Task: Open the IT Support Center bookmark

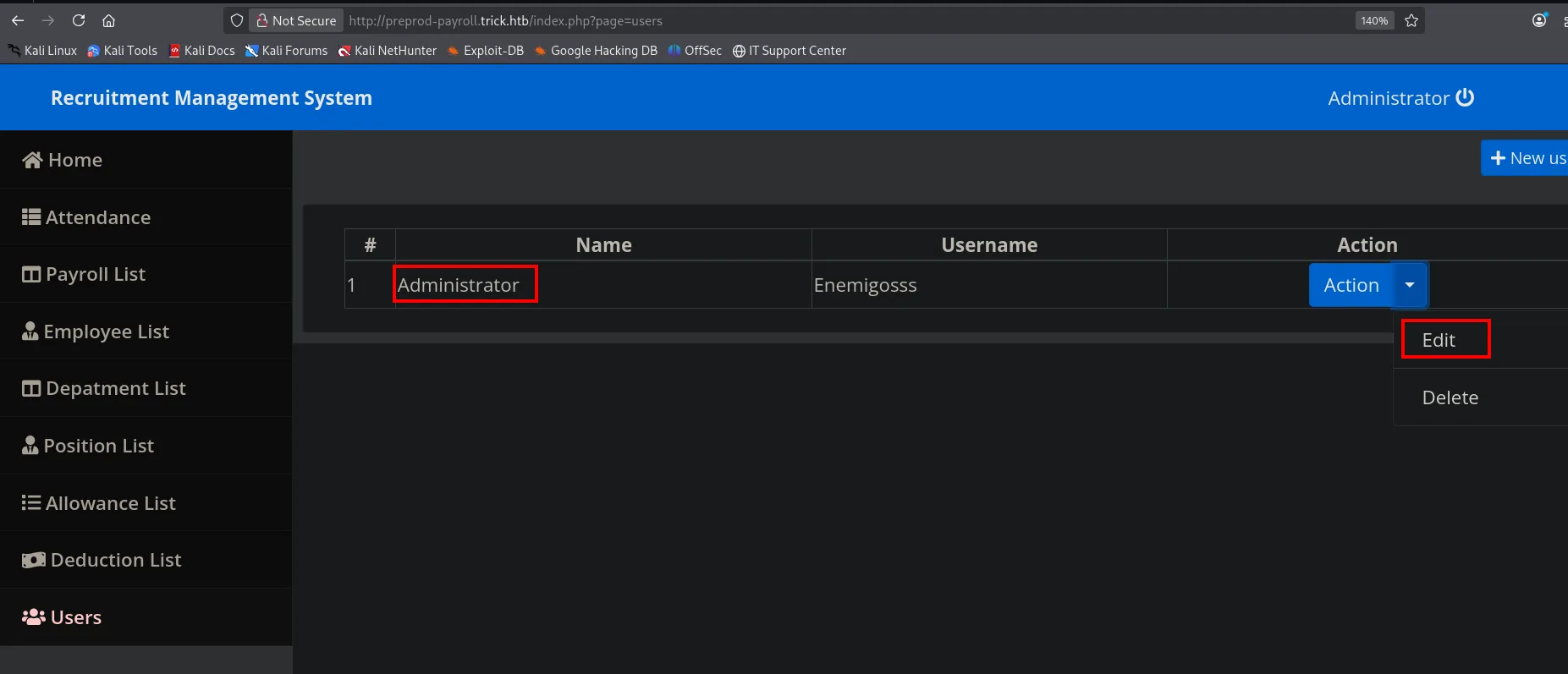Action: [790, 51]
